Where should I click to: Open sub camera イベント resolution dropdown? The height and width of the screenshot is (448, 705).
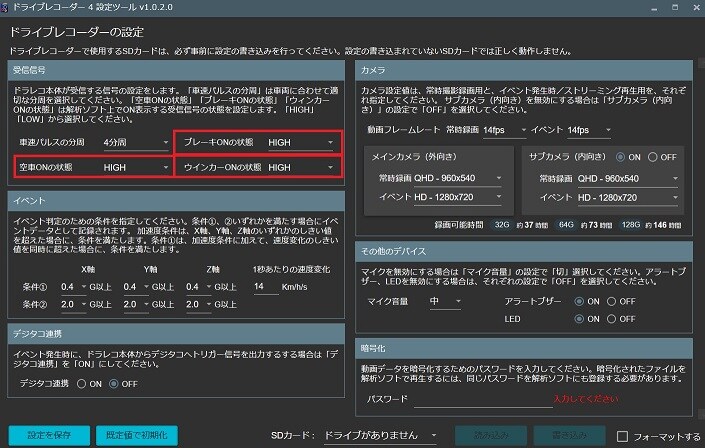628,197
